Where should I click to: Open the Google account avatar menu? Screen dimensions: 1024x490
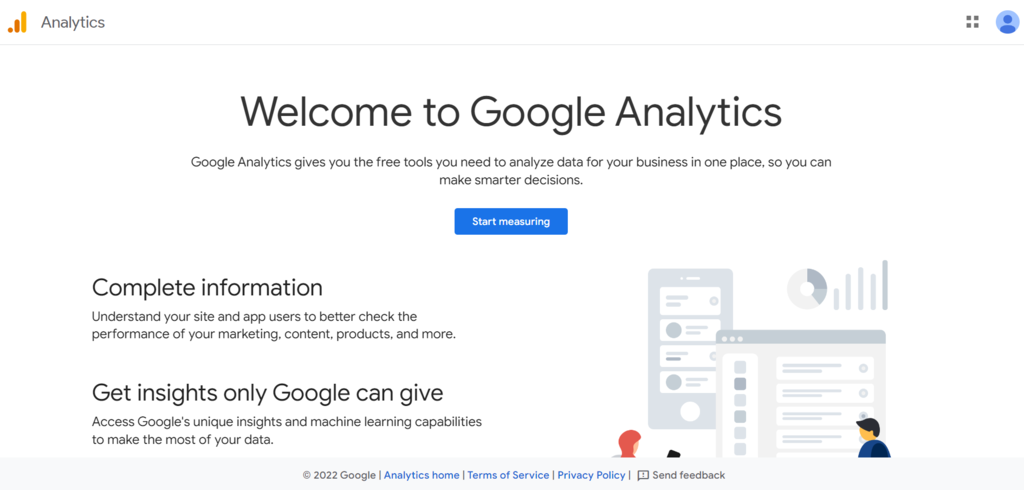[x=1007, y=22]
